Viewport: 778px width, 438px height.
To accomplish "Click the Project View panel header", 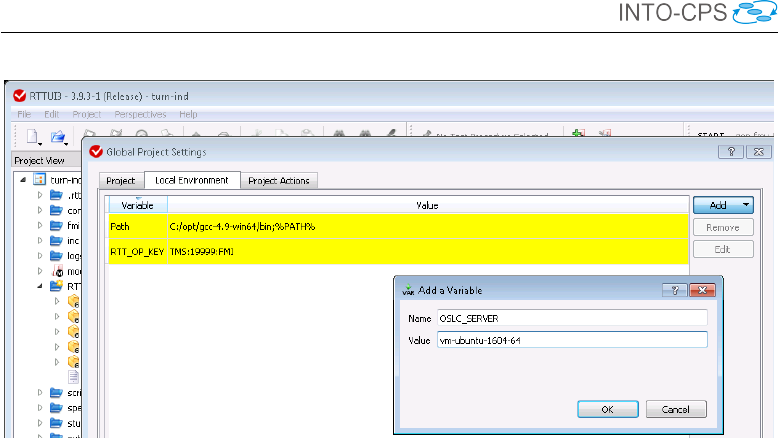I will 46,160.
